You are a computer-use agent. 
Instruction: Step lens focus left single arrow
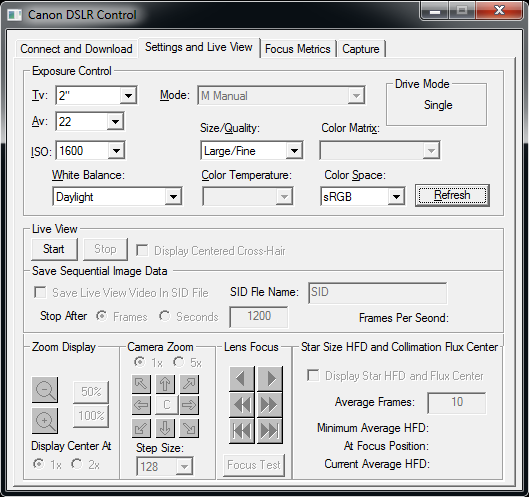(x=242, y=379)
